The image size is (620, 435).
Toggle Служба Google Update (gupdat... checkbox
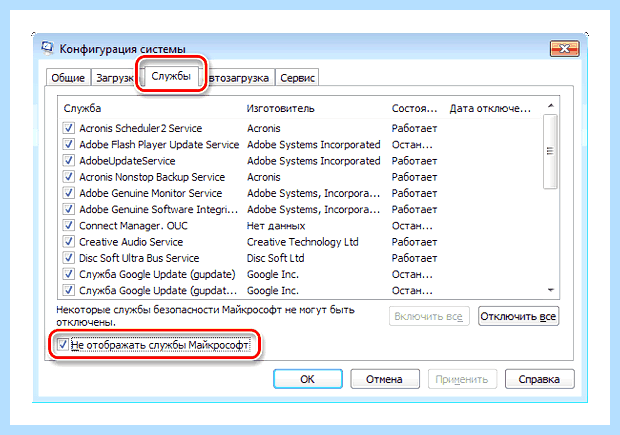[x=68, y=290]
